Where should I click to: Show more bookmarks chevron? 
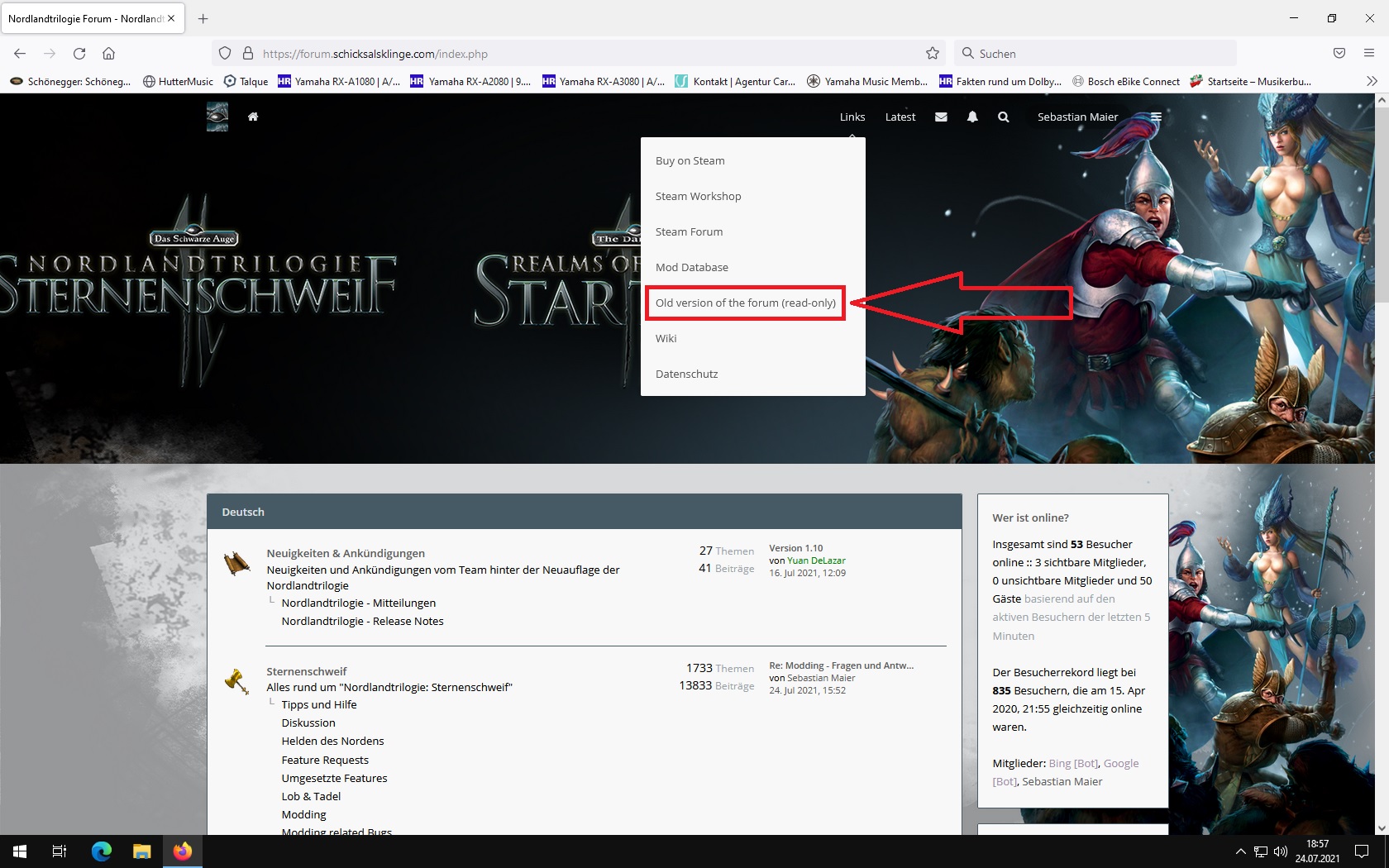[x=1372, y=81]
